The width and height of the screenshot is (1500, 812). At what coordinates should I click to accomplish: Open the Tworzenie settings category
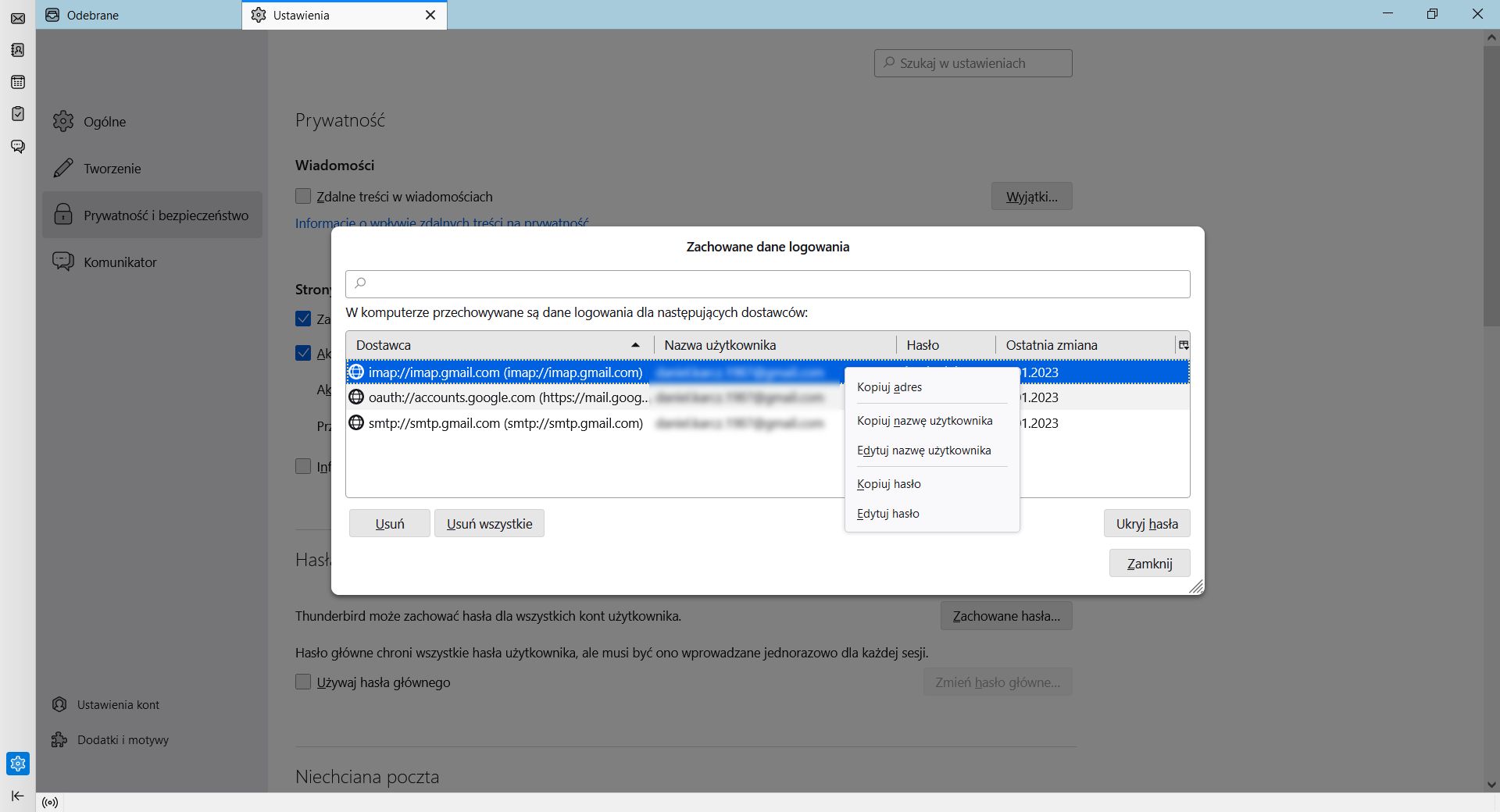[x=152, y=169]
